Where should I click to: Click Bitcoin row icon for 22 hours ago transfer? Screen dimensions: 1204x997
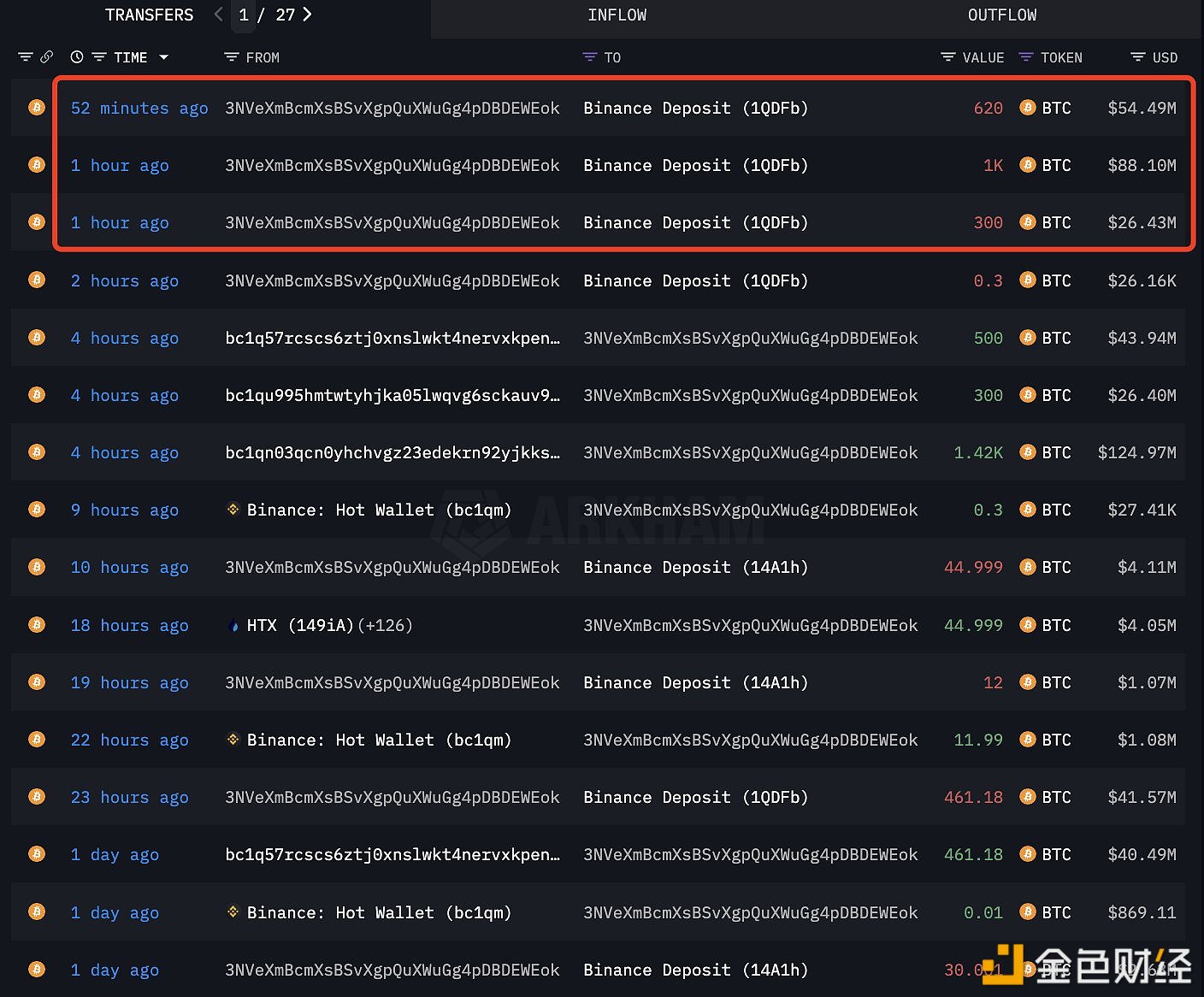pos(37,740)
